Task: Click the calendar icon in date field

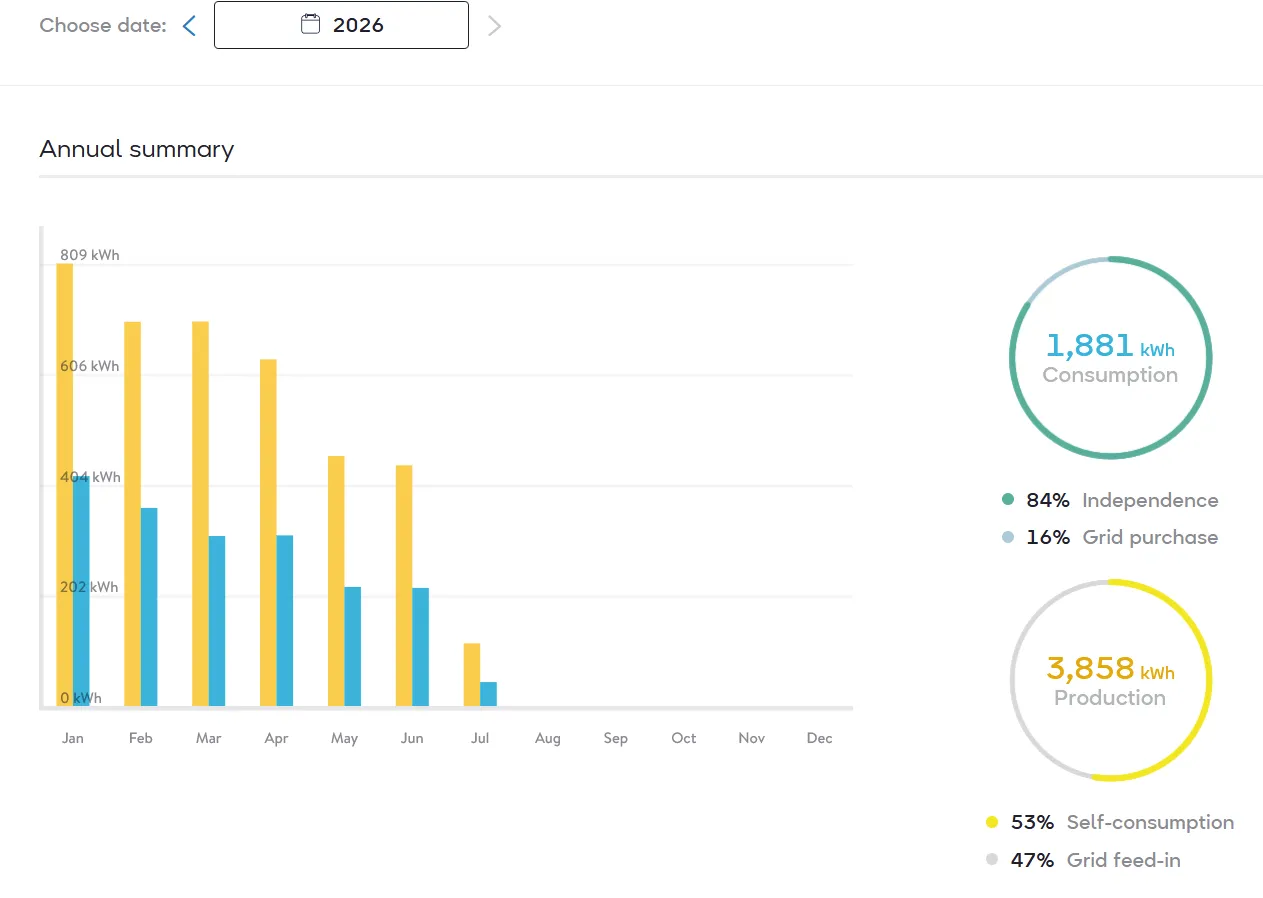Action: point(310,24)
